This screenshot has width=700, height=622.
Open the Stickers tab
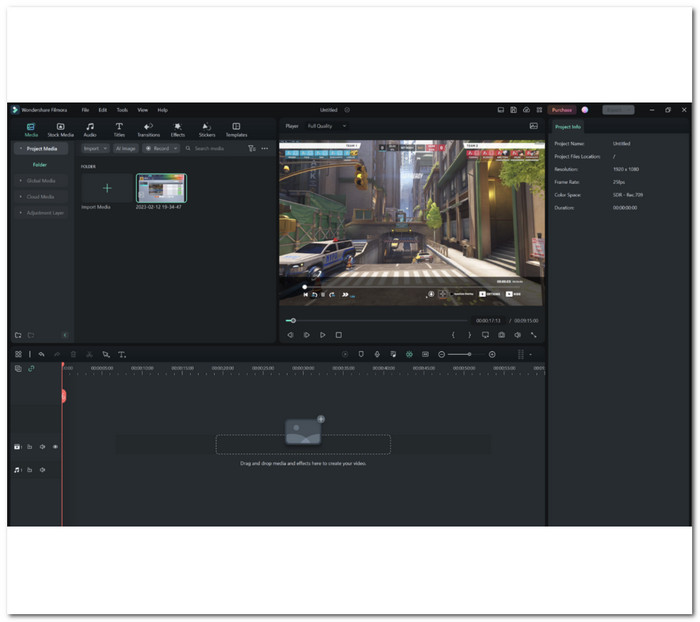(x=207, y=130)
